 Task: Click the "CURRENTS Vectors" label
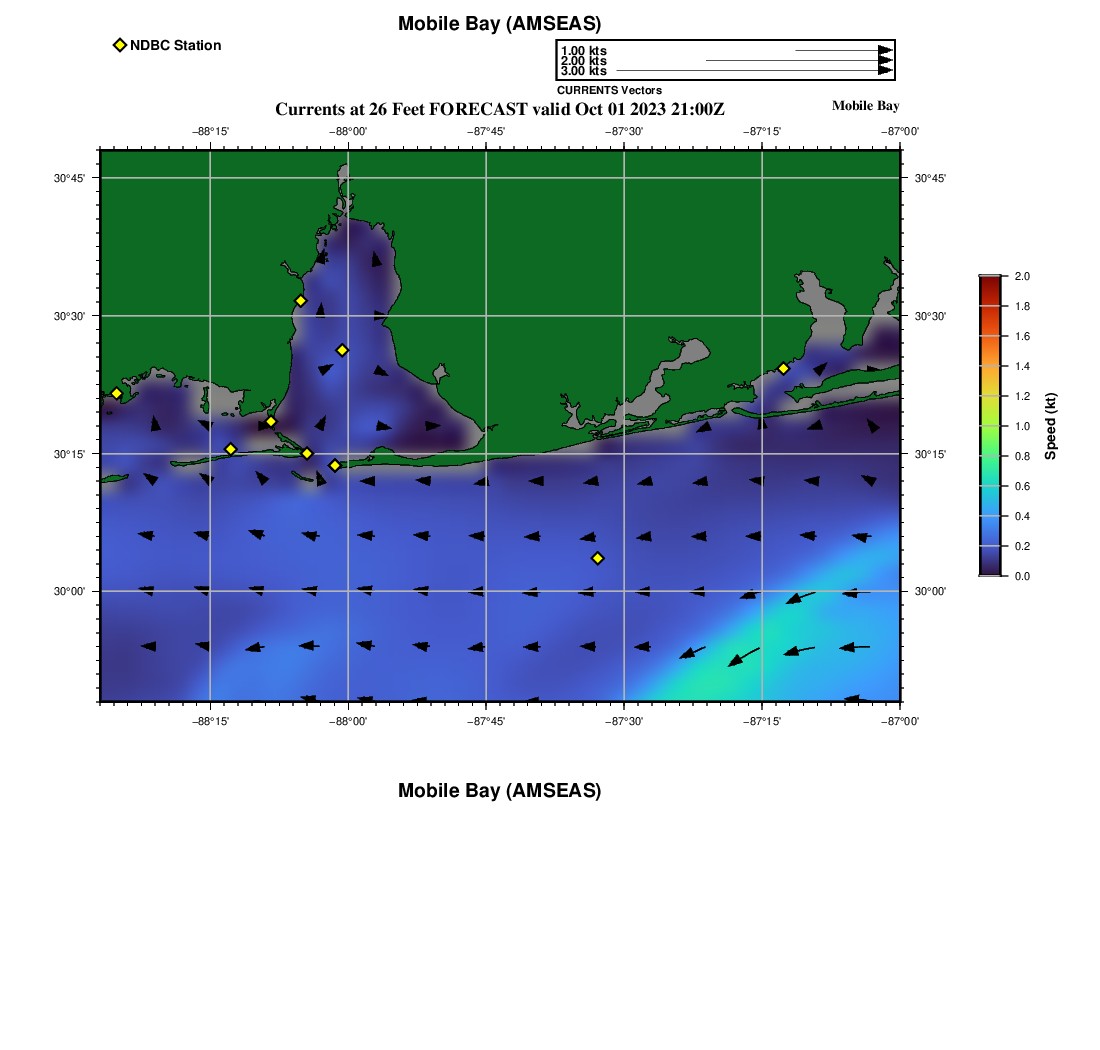coord(609,90)
